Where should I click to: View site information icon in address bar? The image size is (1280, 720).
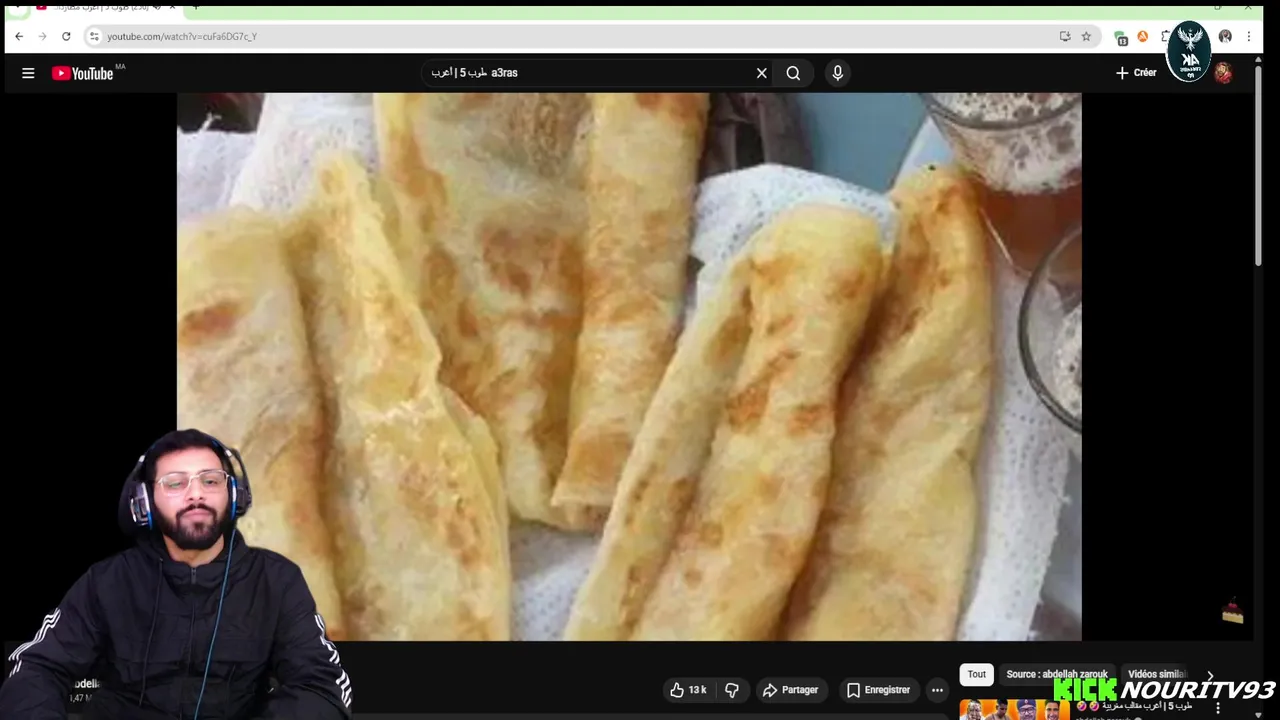tap(94, 36)
